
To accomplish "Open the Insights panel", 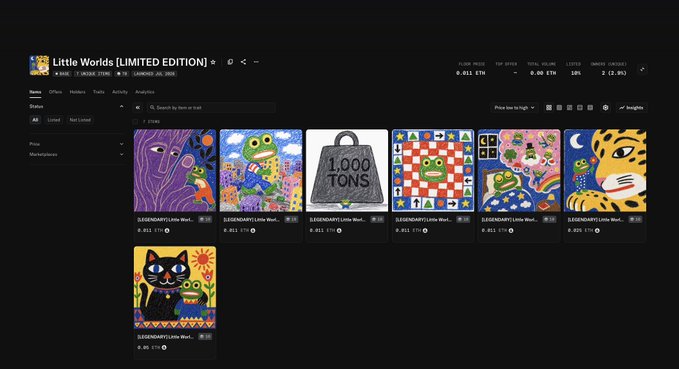I will (631, 107).
